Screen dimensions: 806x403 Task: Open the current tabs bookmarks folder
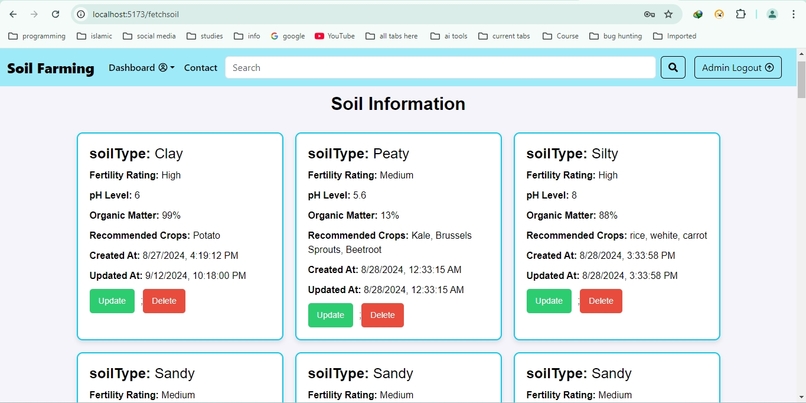[x=504, y=36]
